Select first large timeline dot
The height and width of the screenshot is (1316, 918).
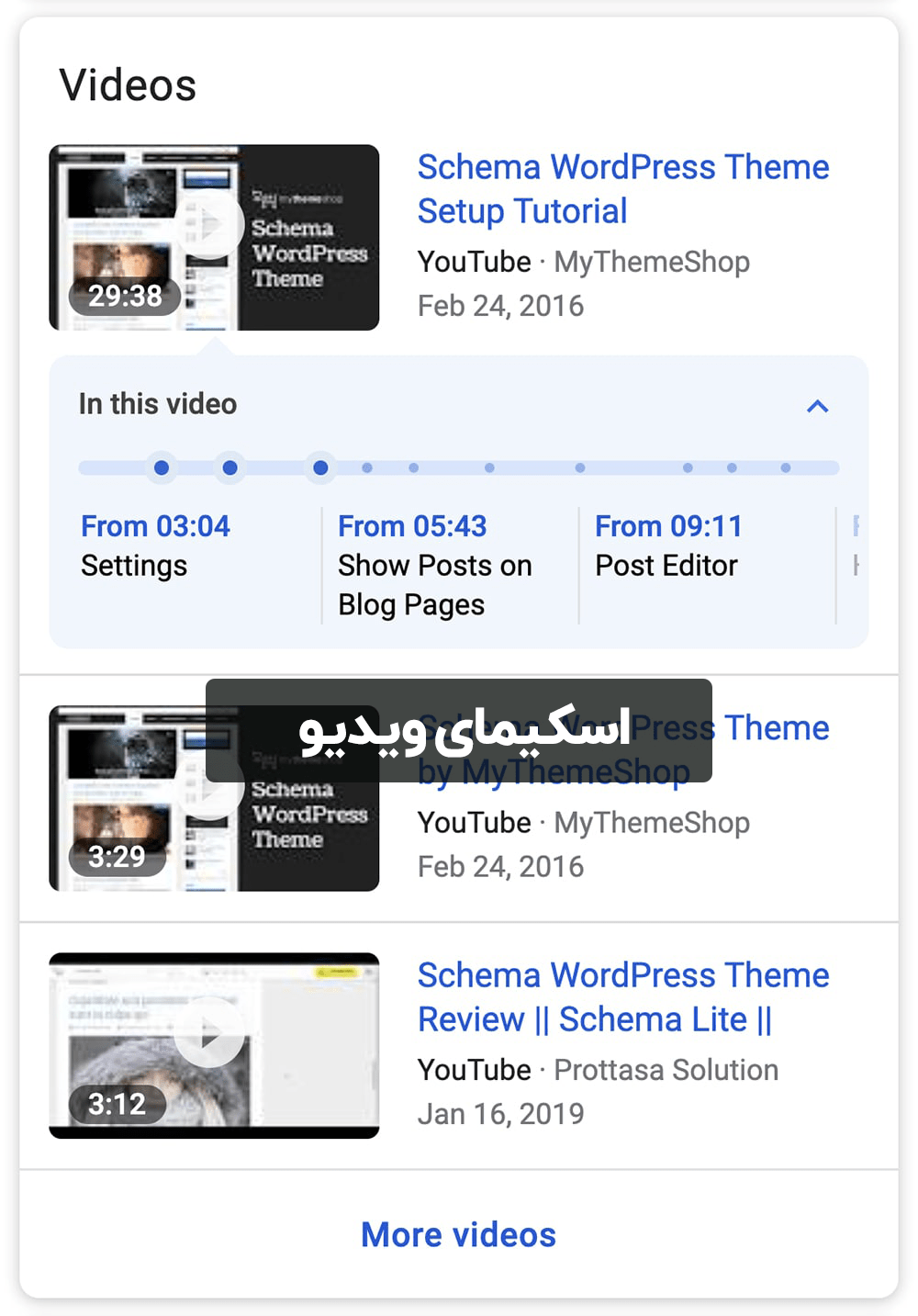162,468
